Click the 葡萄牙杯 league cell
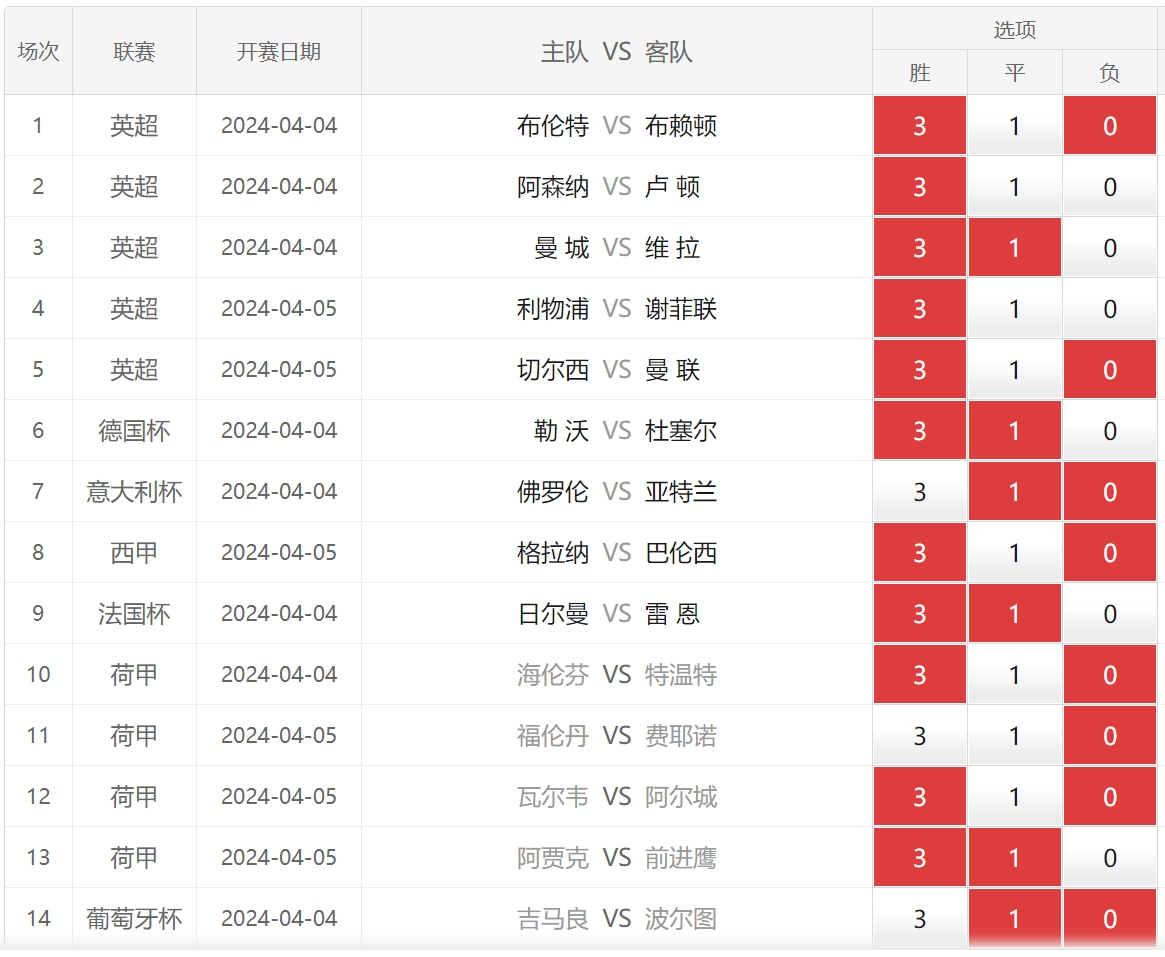This screenshot has height=957, width=1165. (134, 918)
